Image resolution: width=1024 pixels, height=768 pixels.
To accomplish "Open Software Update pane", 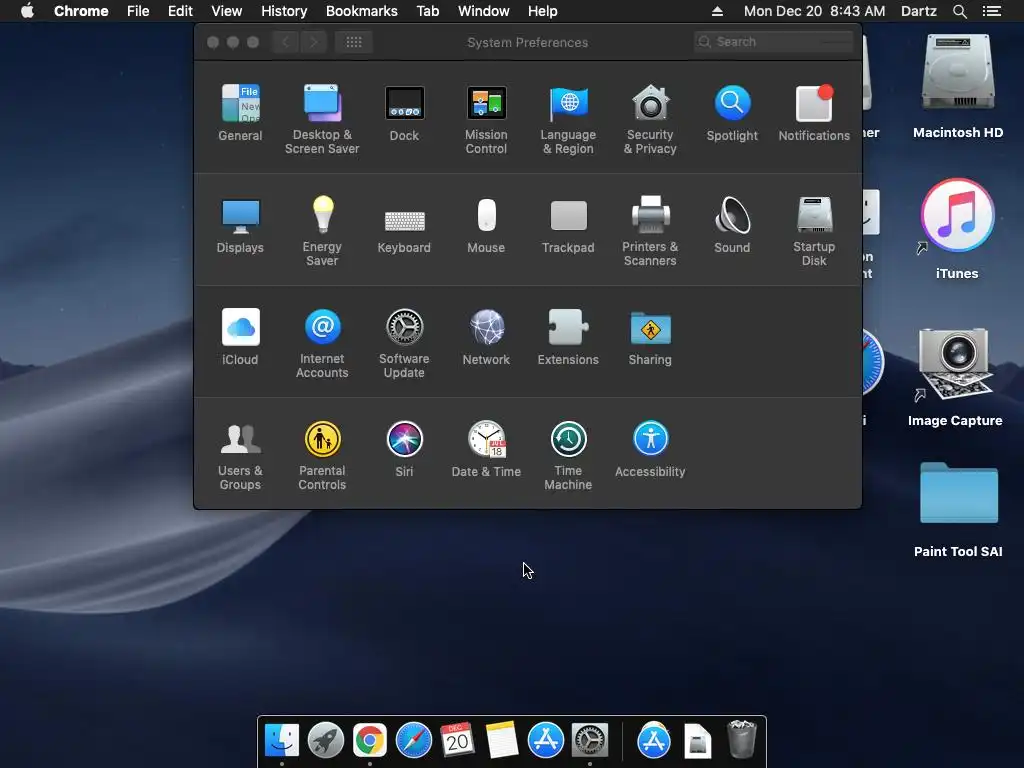I will coord(404,343).
